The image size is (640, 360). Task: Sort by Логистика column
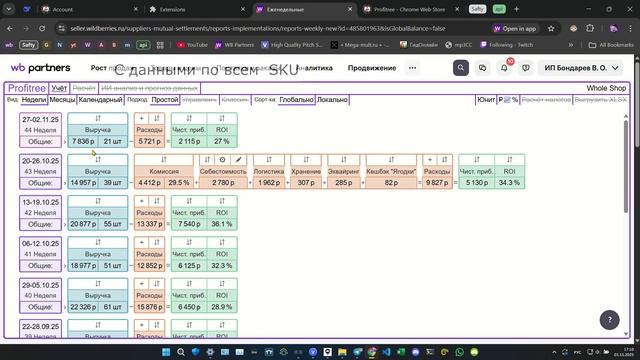click(x=269, y=160)
